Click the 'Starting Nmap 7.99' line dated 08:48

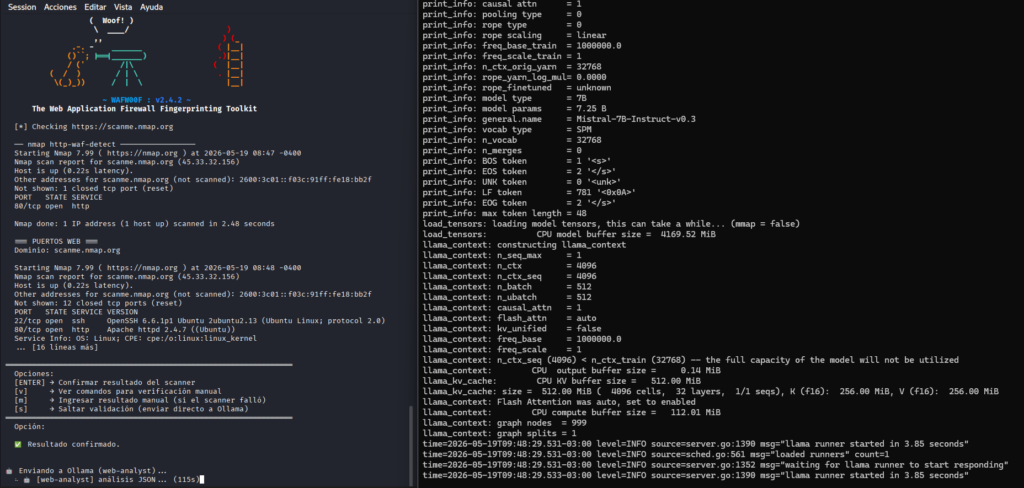click(x=157, y=268)
